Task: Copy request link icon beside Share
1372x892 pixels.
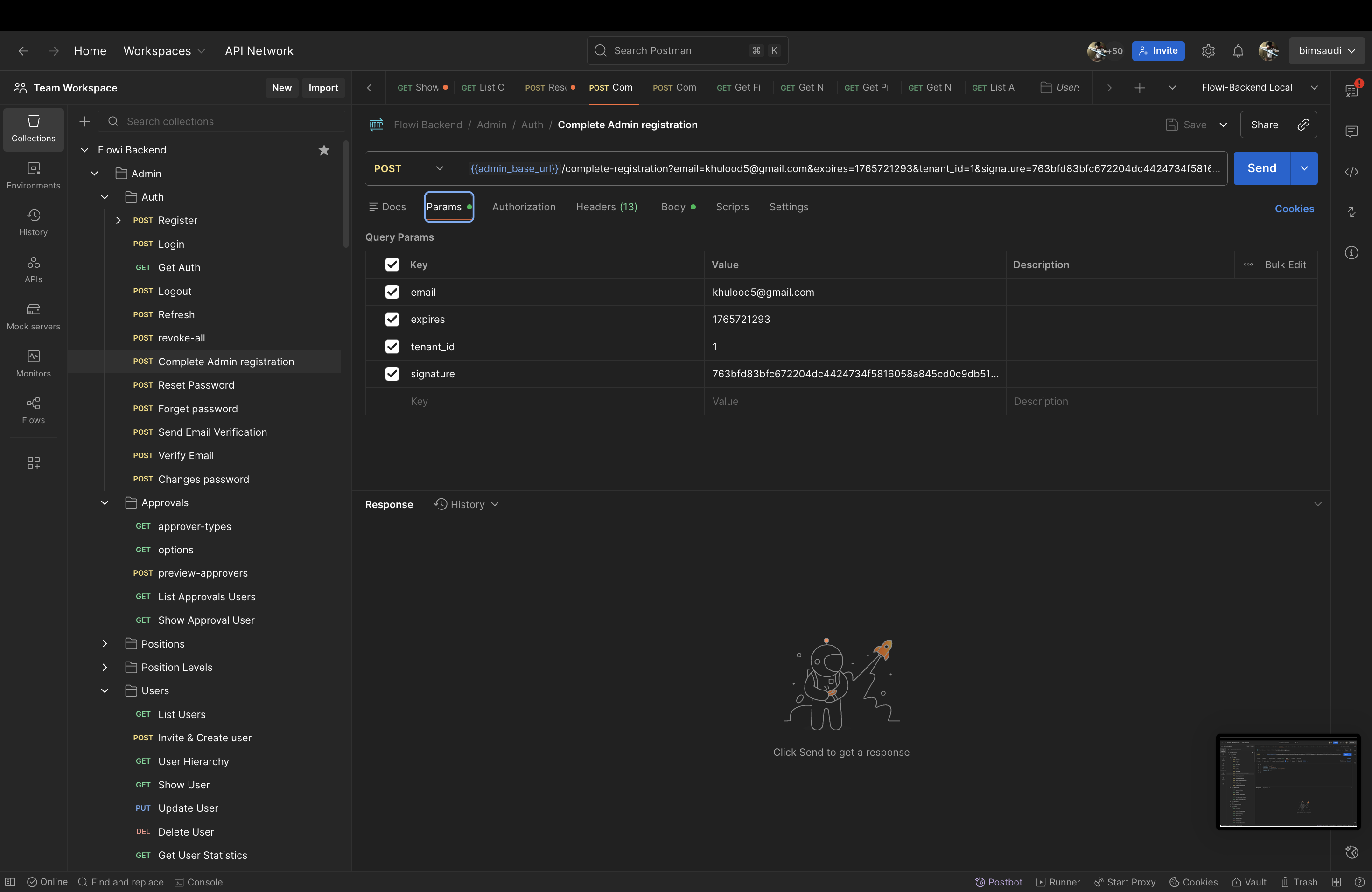Action: coord(1303,125)
